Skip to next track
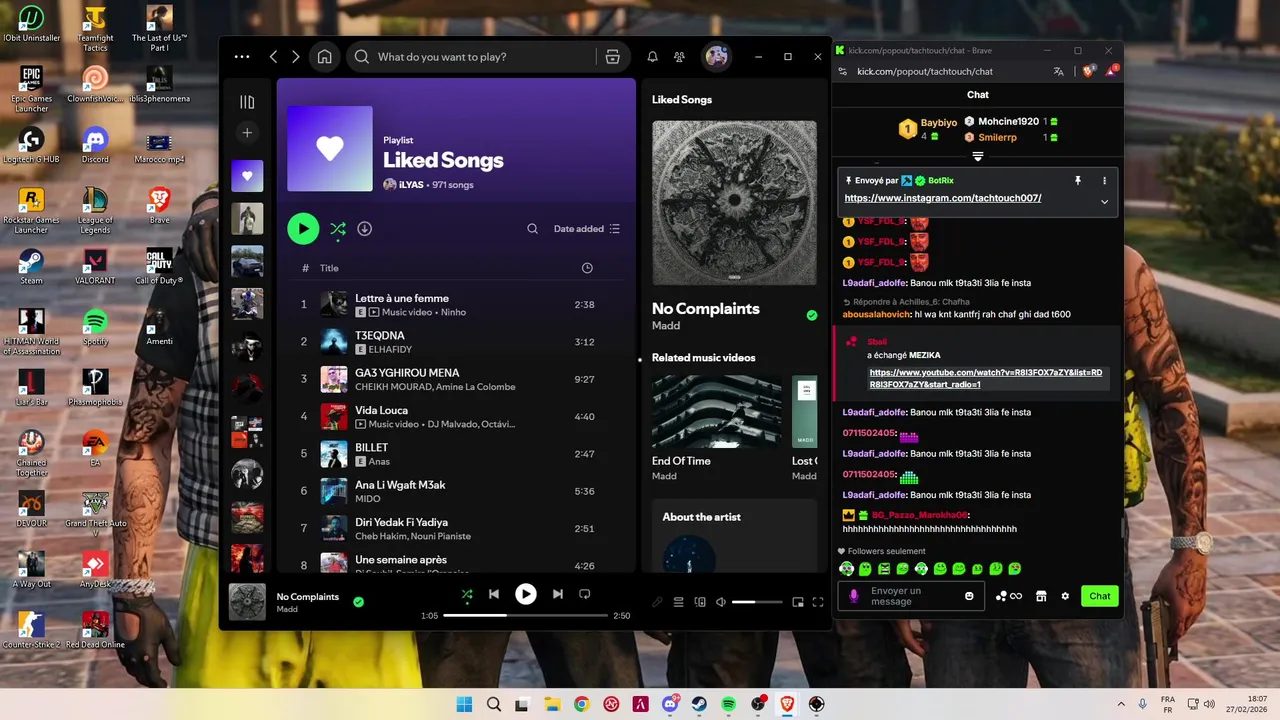The height and width of the screenshot is (720, 1280). point(558,594)
